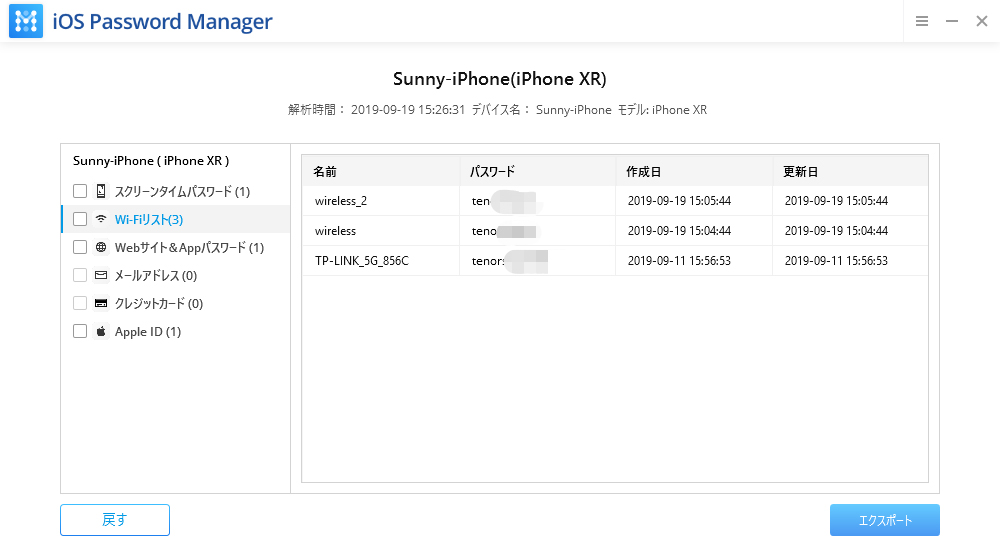The height and width of the screenshot is (556, 1000).
Task: Sort by the 名前 column header
Action: coord(325,172)
